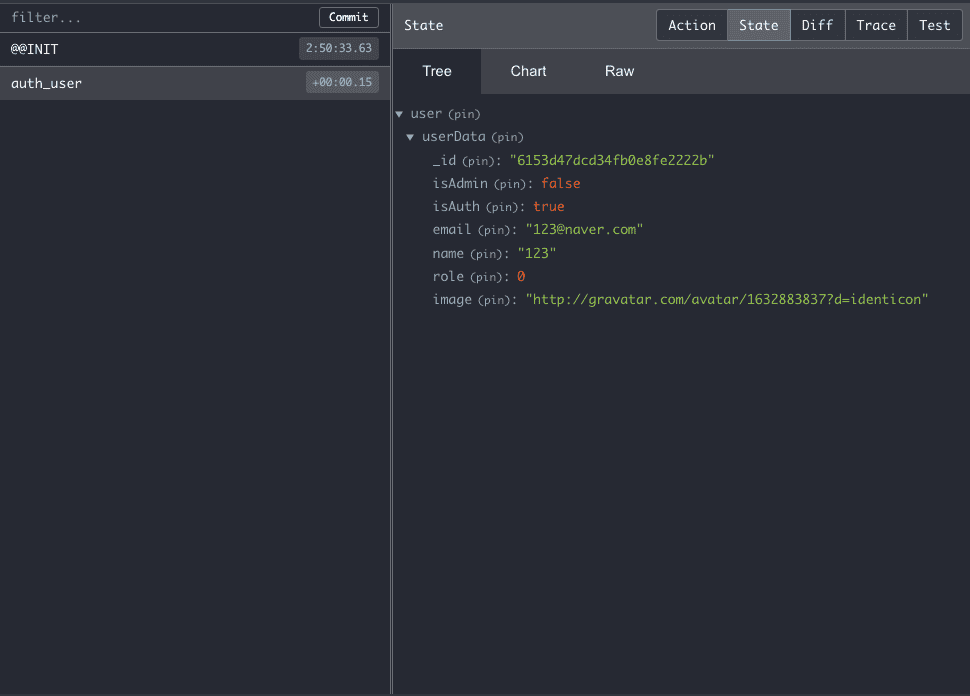This screenshot has height=696, width=970.
Task: Click the _id key in state tree
Action: click(x=444, y=160)
